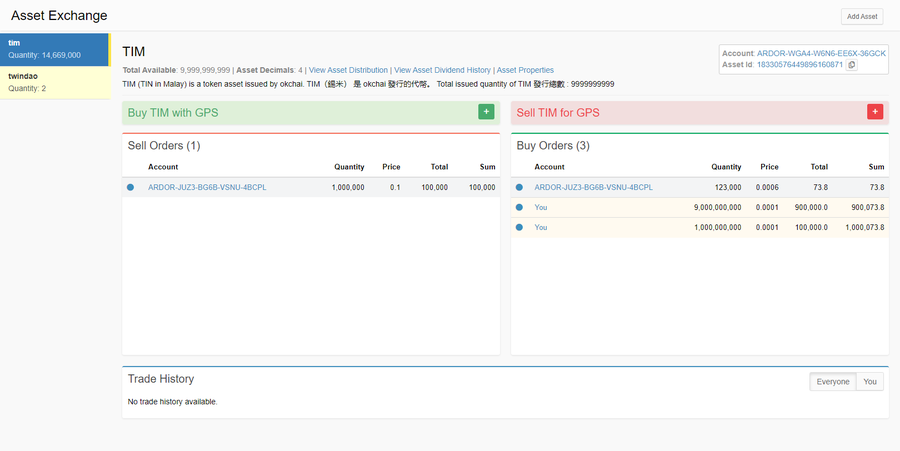This screenshot has height=451, width=900.
Task: Click the 'No trade history available.' text
Action: pos(172,402)
